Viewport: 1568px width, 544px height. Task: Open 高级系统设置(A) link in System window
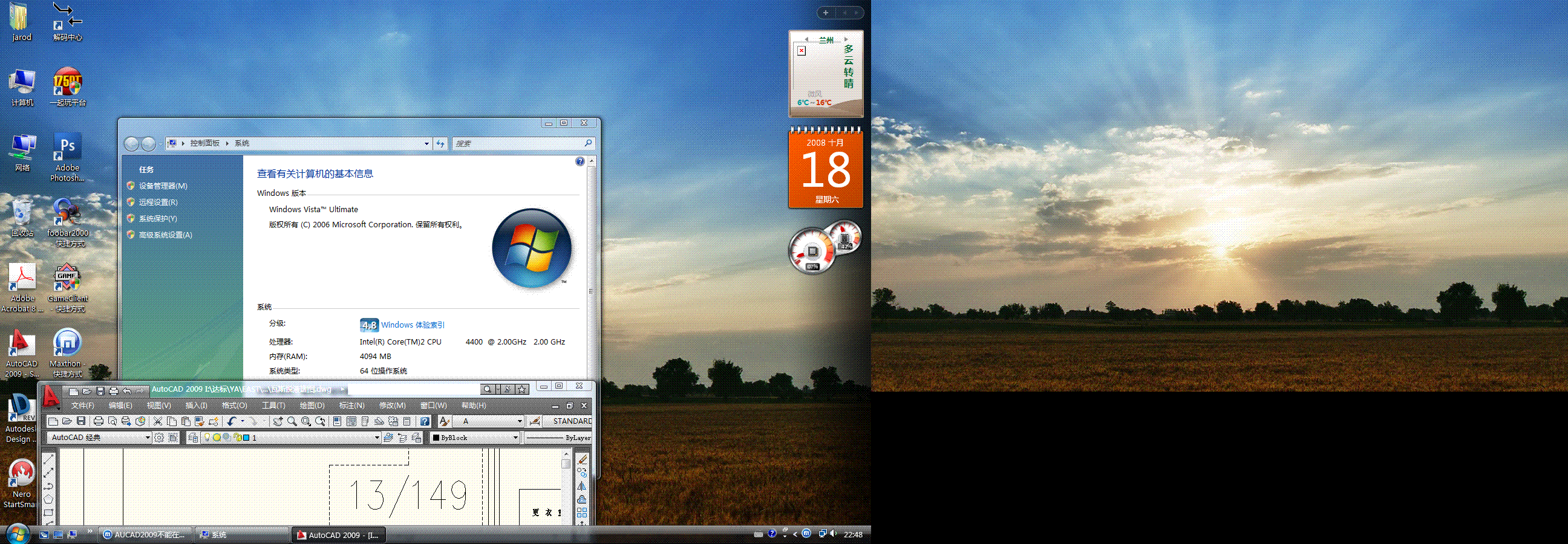(166, 235)
